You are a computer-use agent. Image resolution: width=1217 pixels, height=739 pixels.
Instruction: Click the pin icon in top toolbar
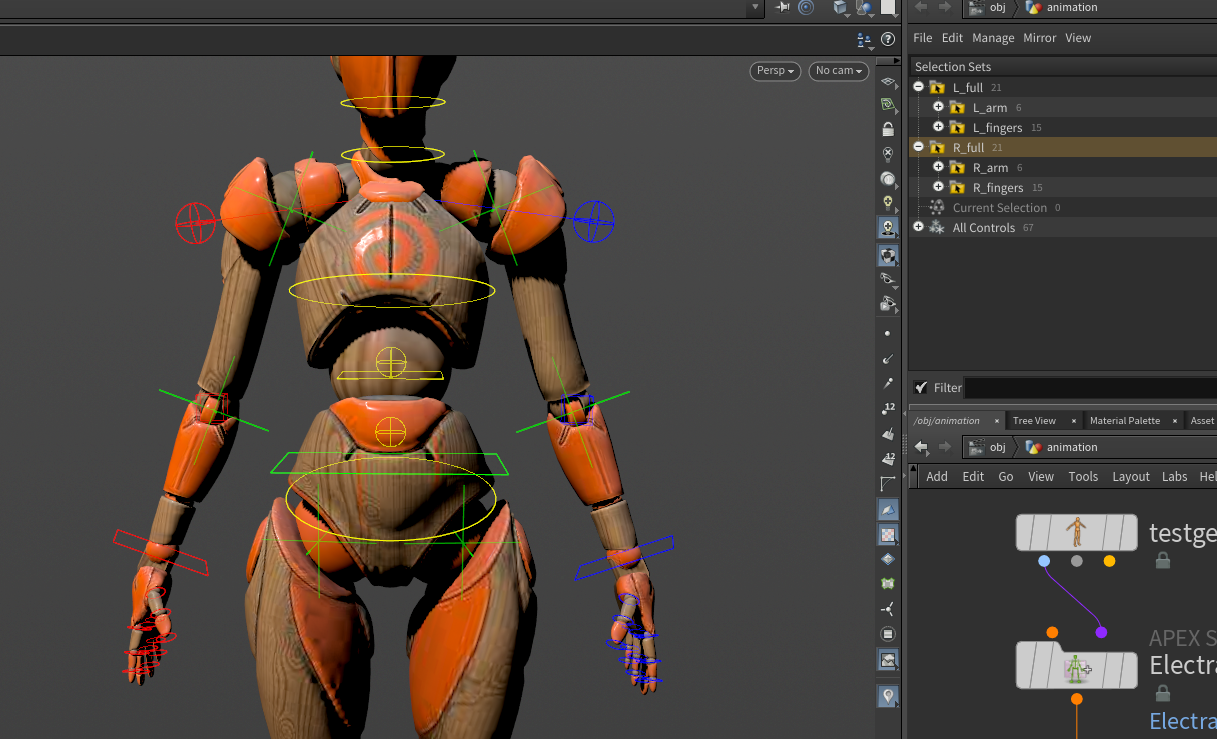[782, 7]
